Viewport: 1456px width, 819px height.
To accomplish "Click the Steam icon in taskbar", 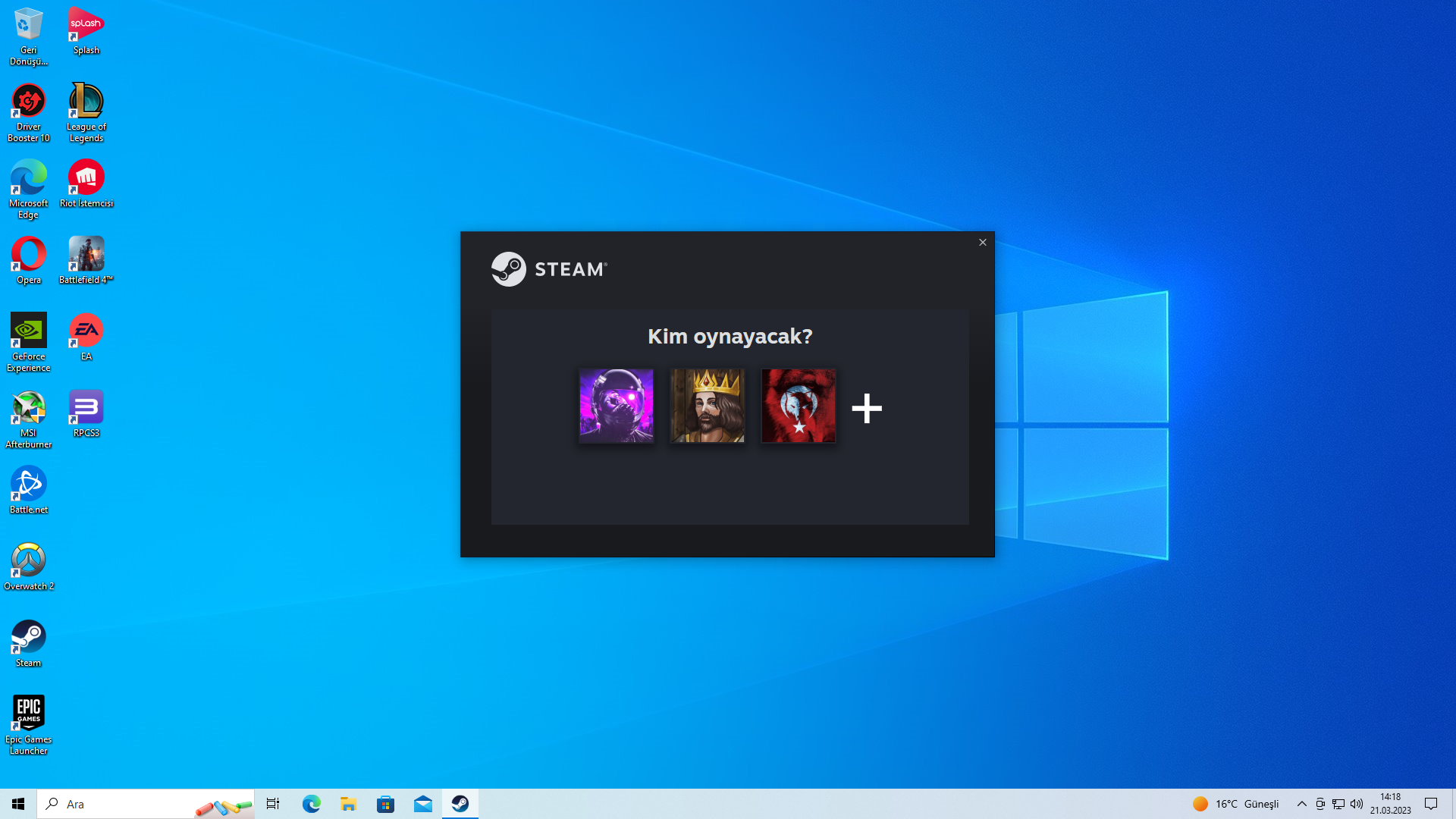I will click(x=460, y=804).
